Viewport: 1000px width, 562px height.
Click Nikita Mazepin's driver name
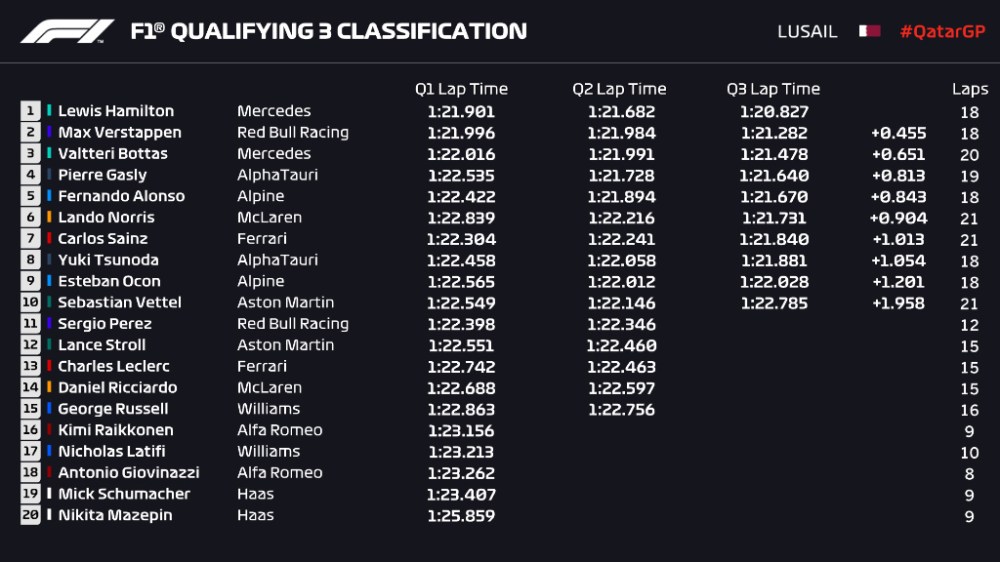click(x=115, y=515)
